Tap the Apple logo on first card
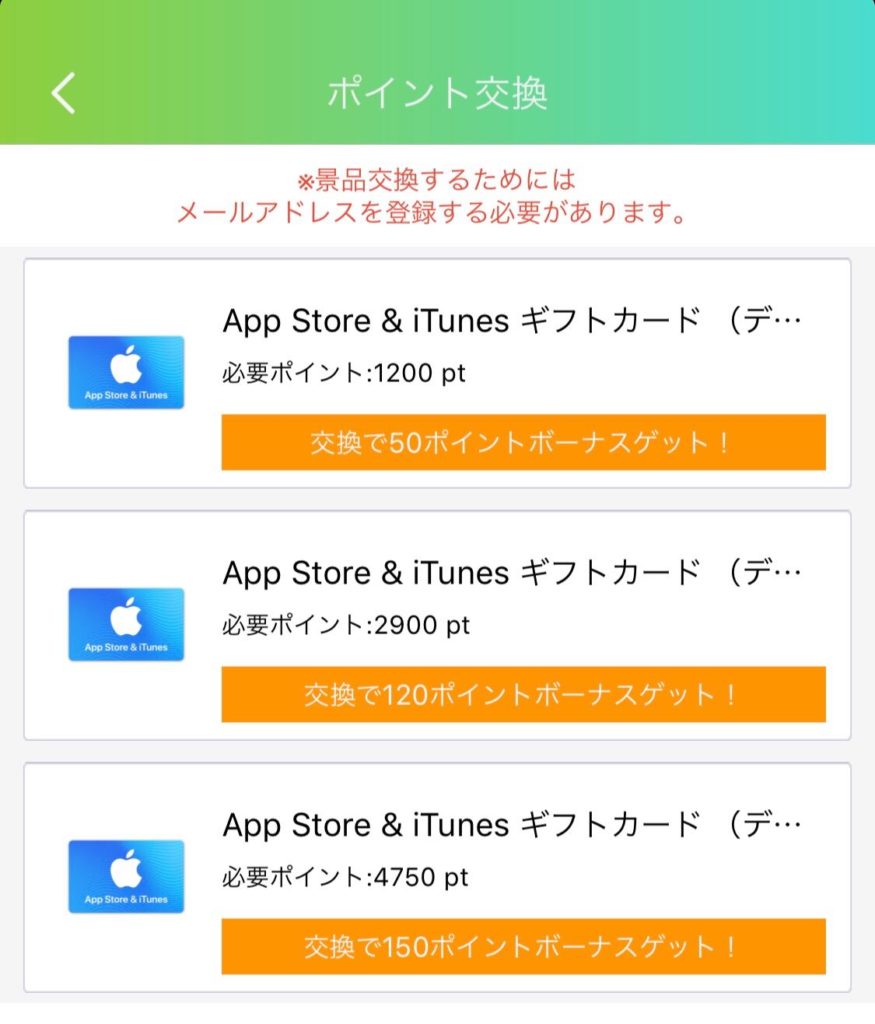Image resolution: width=875 pixels, height=1024 pixels. click(x=127, y=364)
